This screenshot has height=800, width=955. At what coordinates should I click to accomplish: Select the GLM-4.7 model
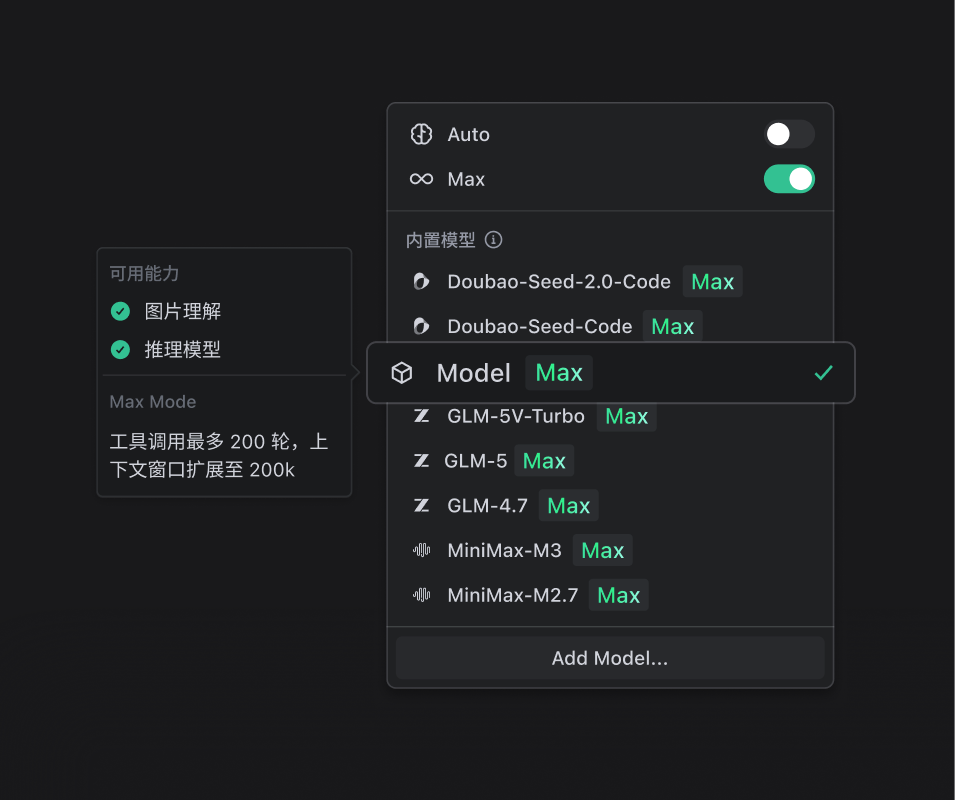tap(610, 505)
